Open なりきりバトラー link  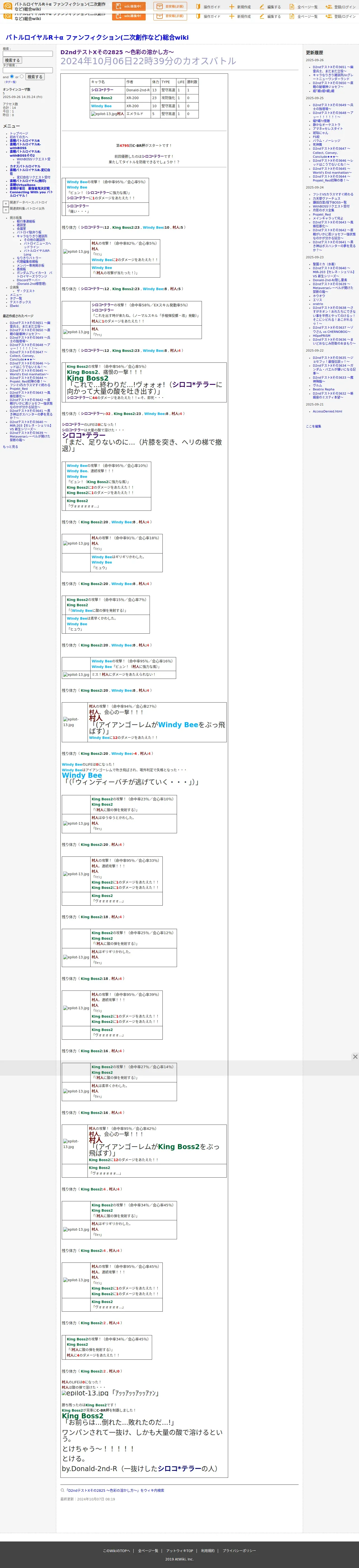click(x=29, y=258)
